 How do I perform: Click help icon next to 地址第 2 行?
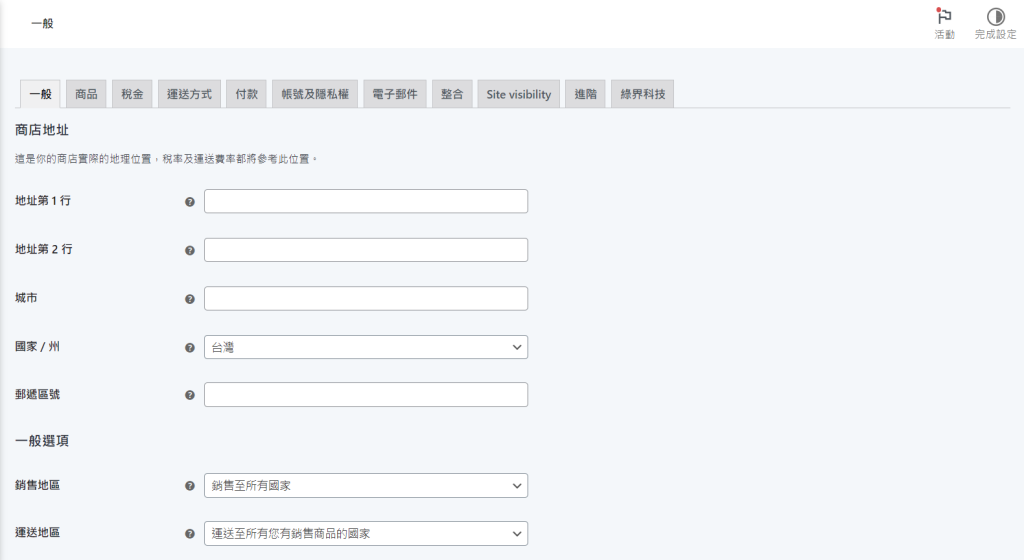pyautogui.click(x=190, y=251)
